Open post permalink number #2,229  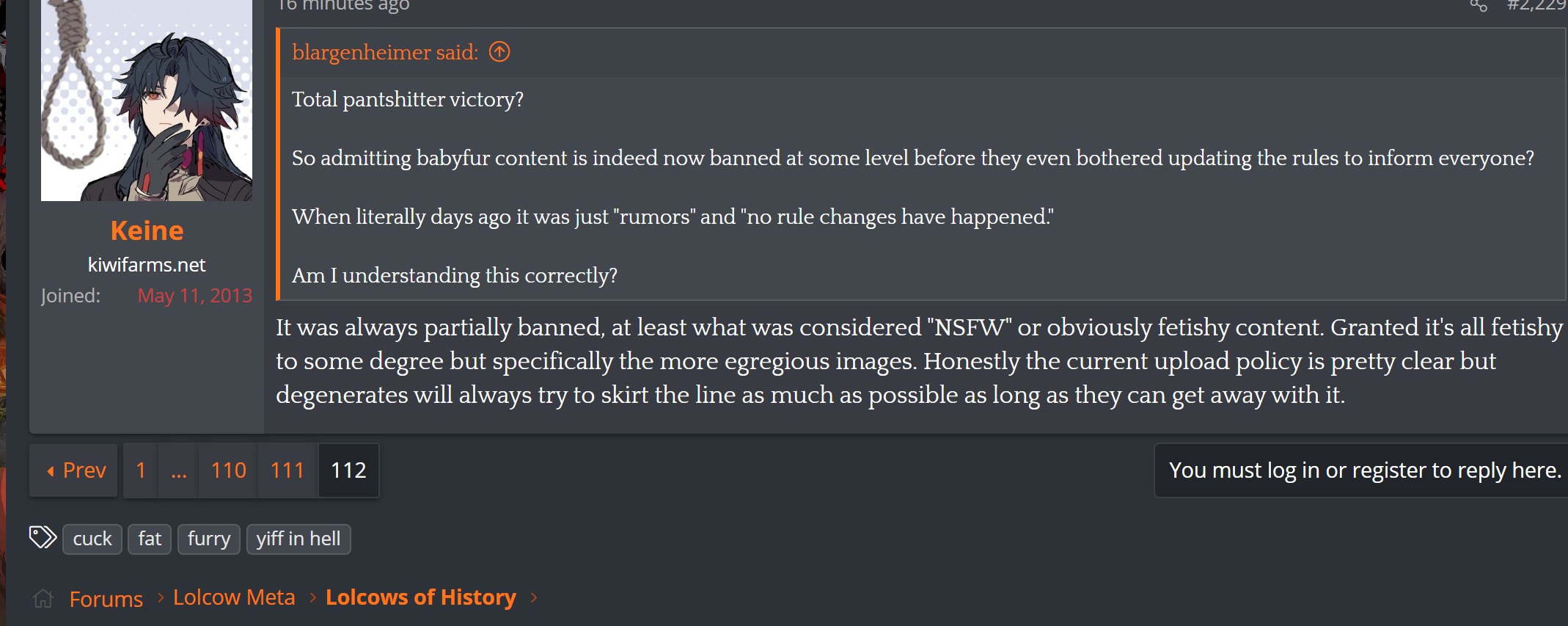pos(1536,5)
